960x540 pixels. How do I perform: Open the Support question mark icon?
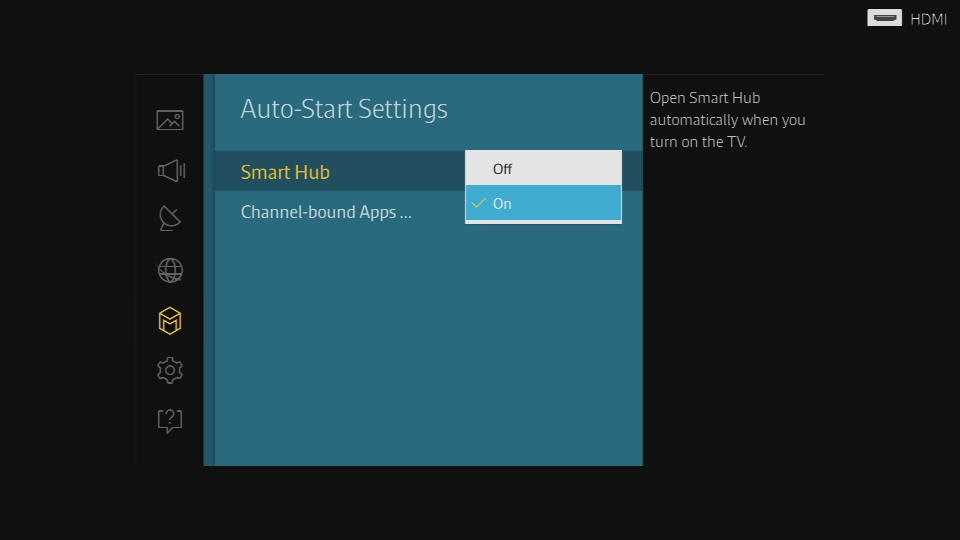170,421
